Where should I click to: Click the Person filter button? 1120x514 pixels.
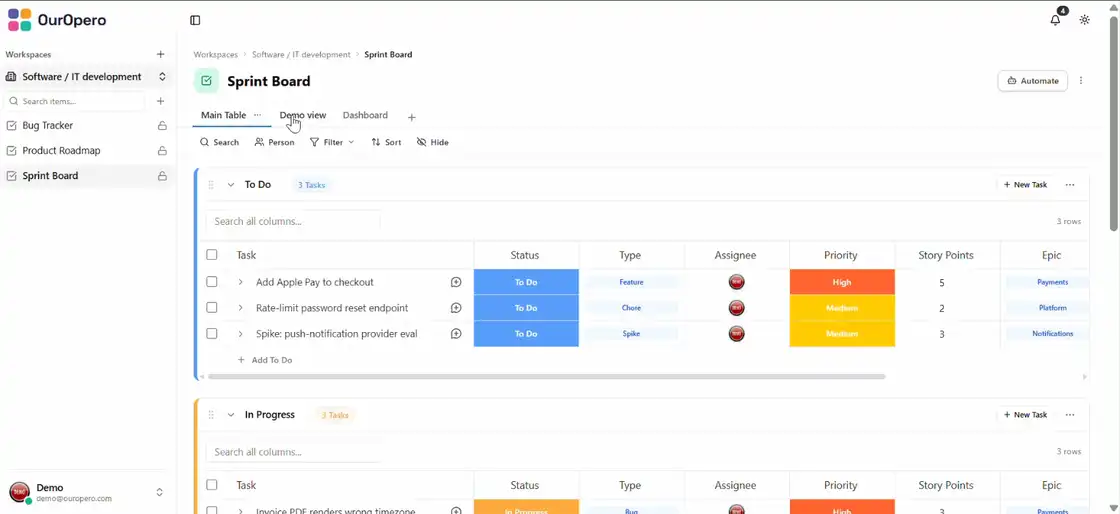point(274,142)
